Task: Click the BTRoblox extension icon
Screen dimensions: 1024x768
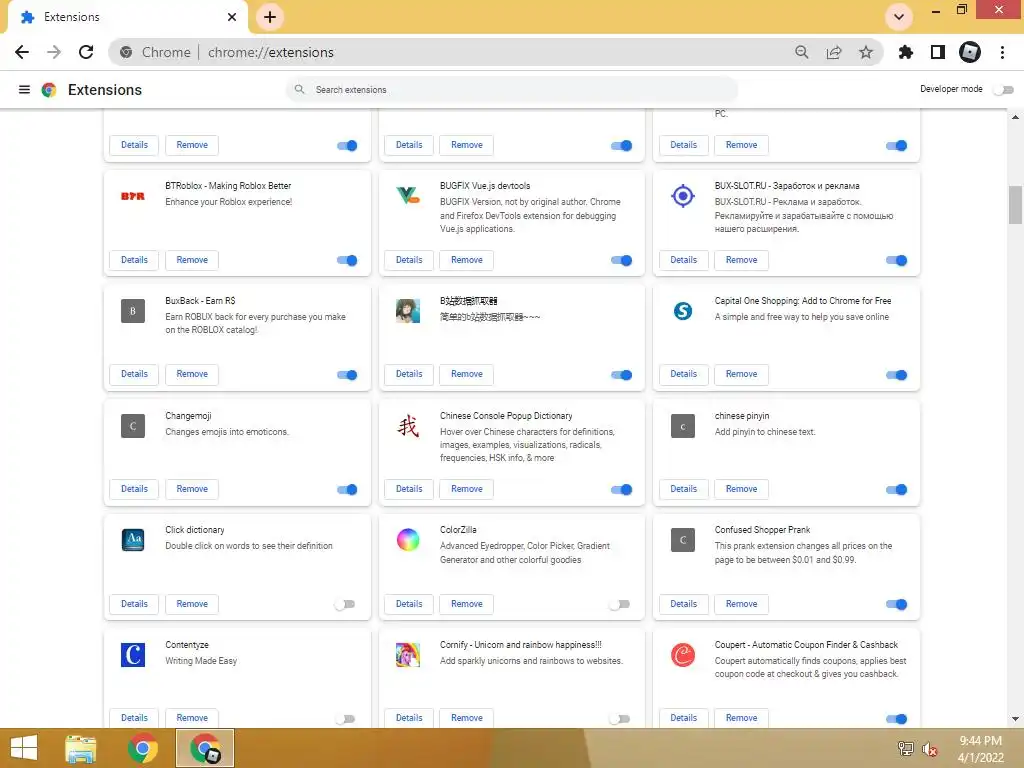Action: (133, 196)
